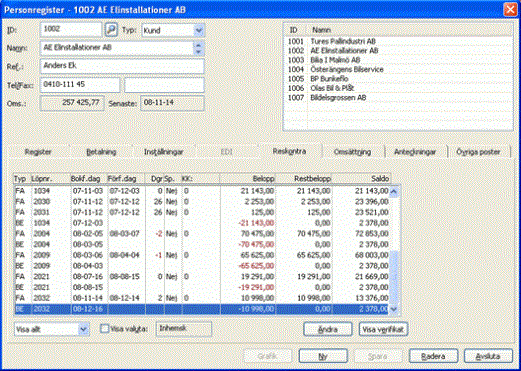
Task: Enable the Visa valuta checkbox
Action: (x=105, y=329)
